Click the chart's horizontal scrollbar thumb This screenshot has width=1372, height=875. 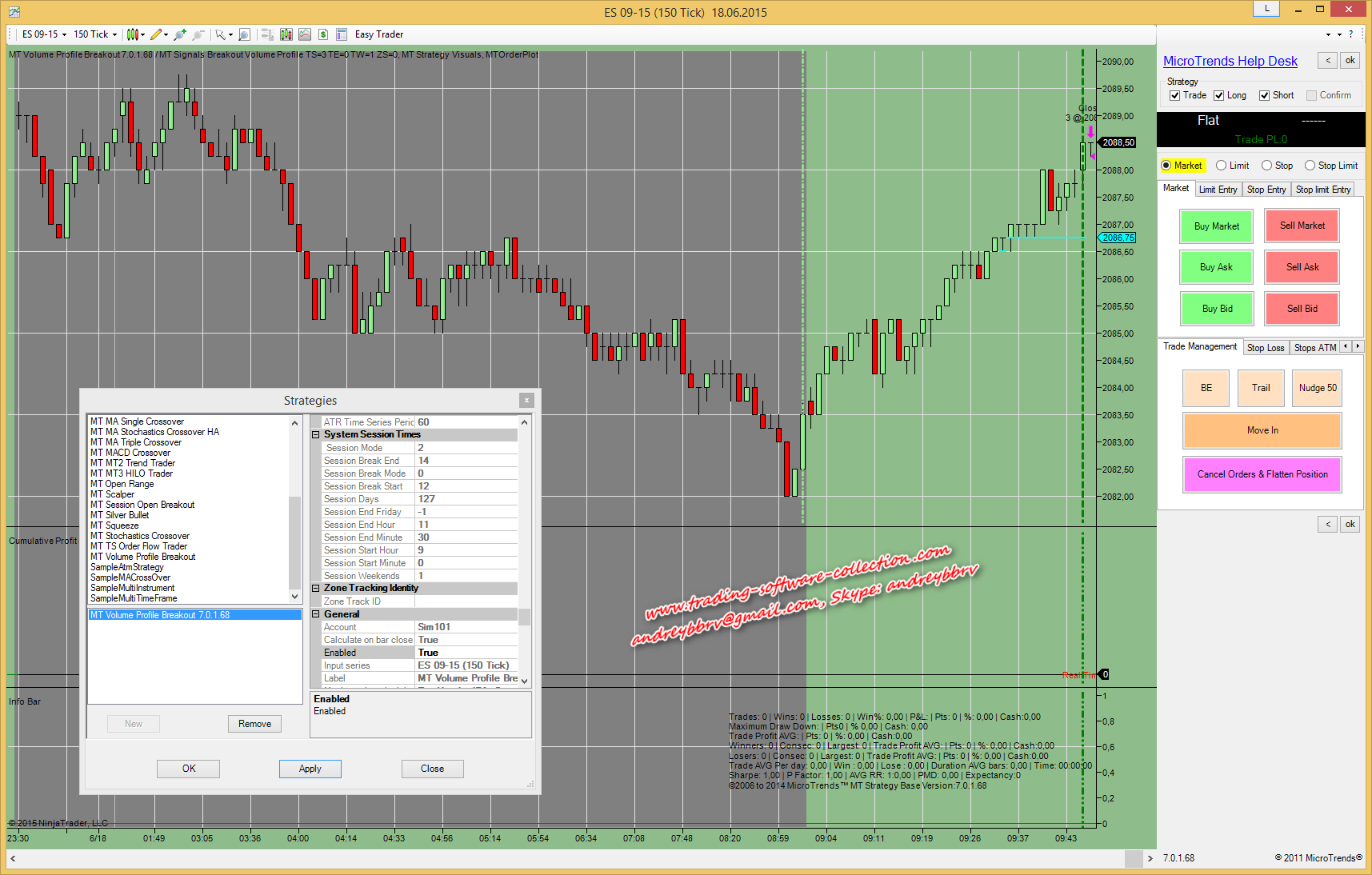point(1133,858)
